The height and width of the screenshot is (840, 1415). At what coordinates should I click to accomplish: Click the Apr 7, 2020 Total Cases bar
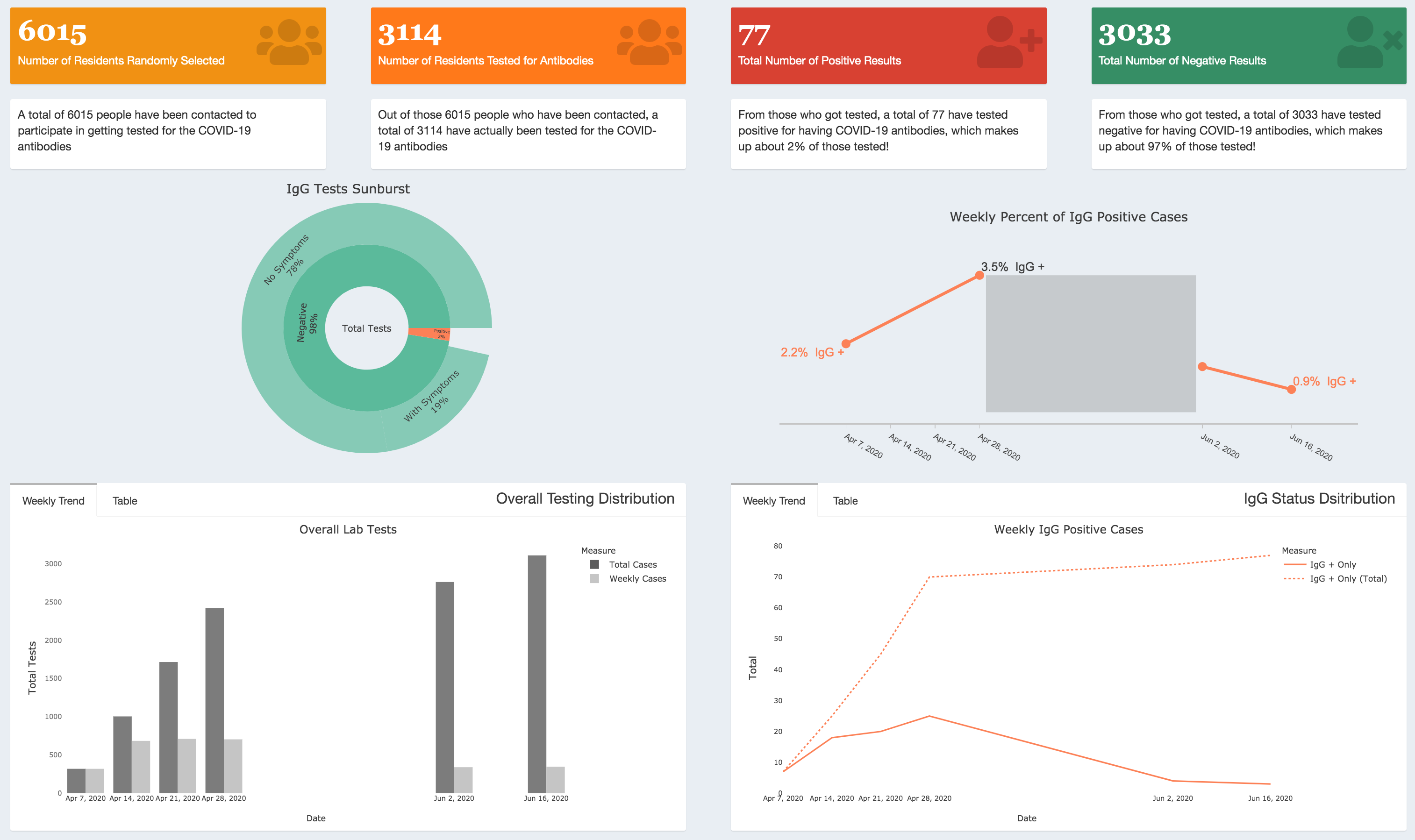tap(77, 781)
